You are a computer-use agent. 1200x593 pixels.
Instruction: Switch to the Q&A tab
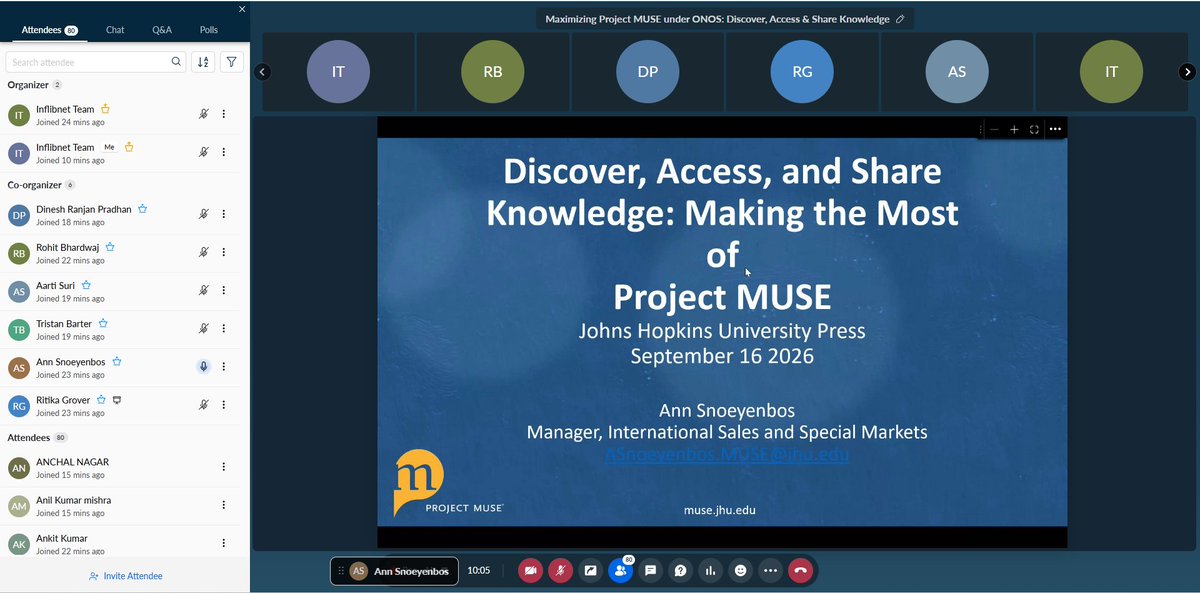tap(162, 30)
